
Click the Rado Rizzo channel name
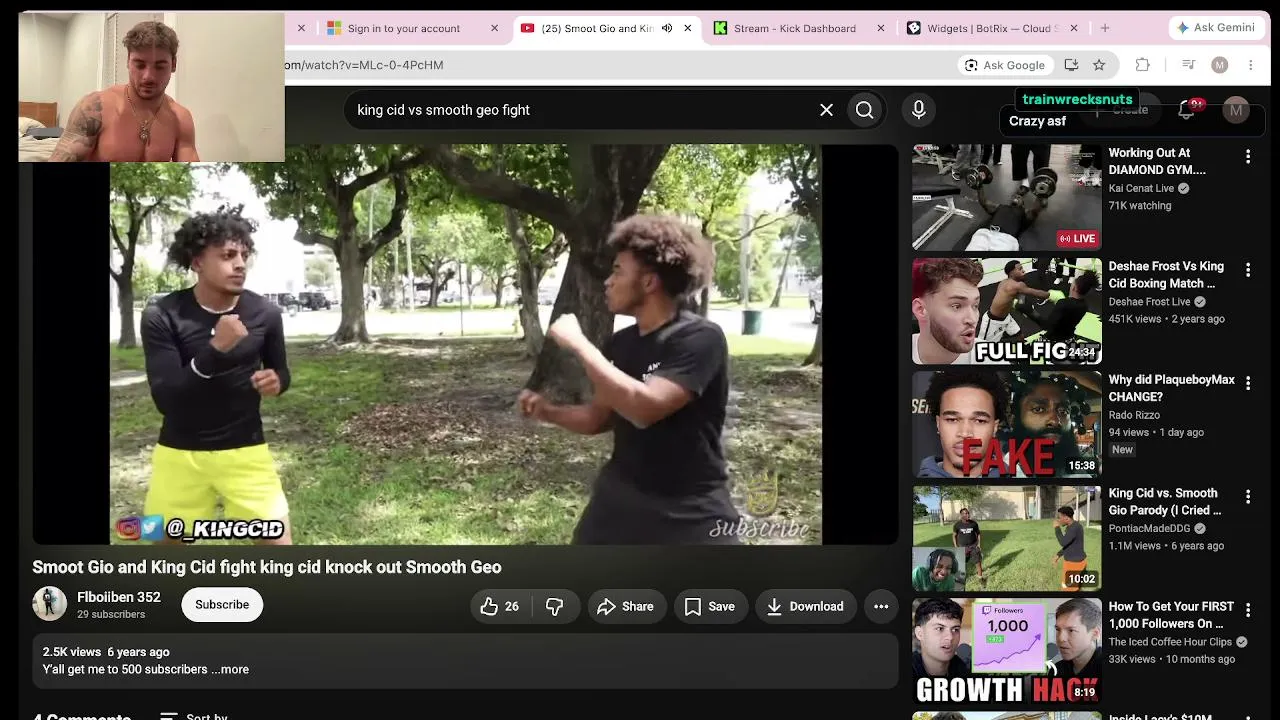[1134, 415]
